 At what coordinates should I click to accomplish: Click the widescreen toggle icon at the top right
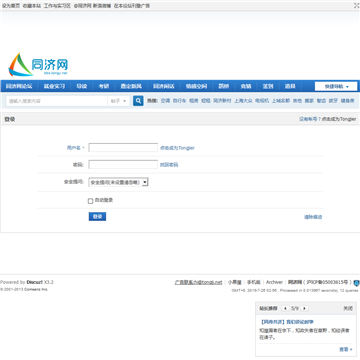[356, 5]
